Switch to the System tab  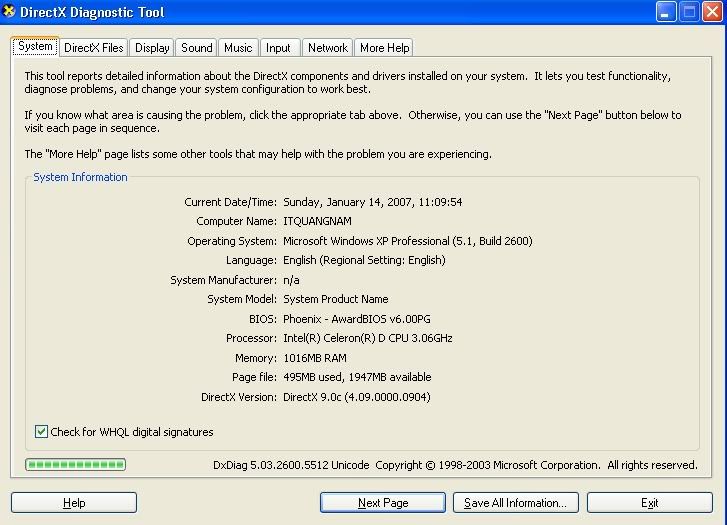pyautogui.click(x=35, y=46)
